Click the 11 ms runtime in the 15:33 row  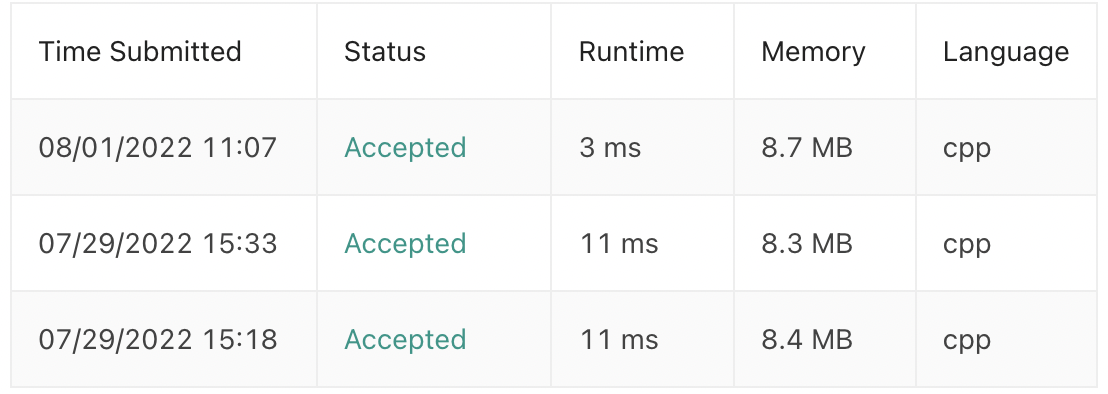coord(619,244)
